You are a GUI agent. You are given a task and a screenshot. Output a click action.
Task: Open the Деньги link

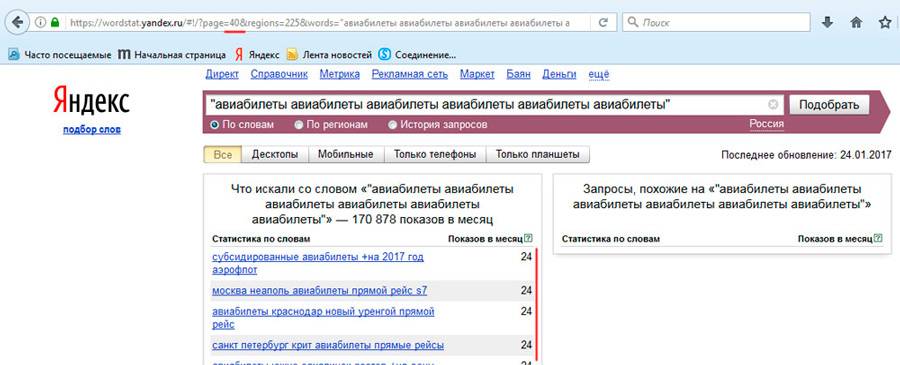point(559,74)
